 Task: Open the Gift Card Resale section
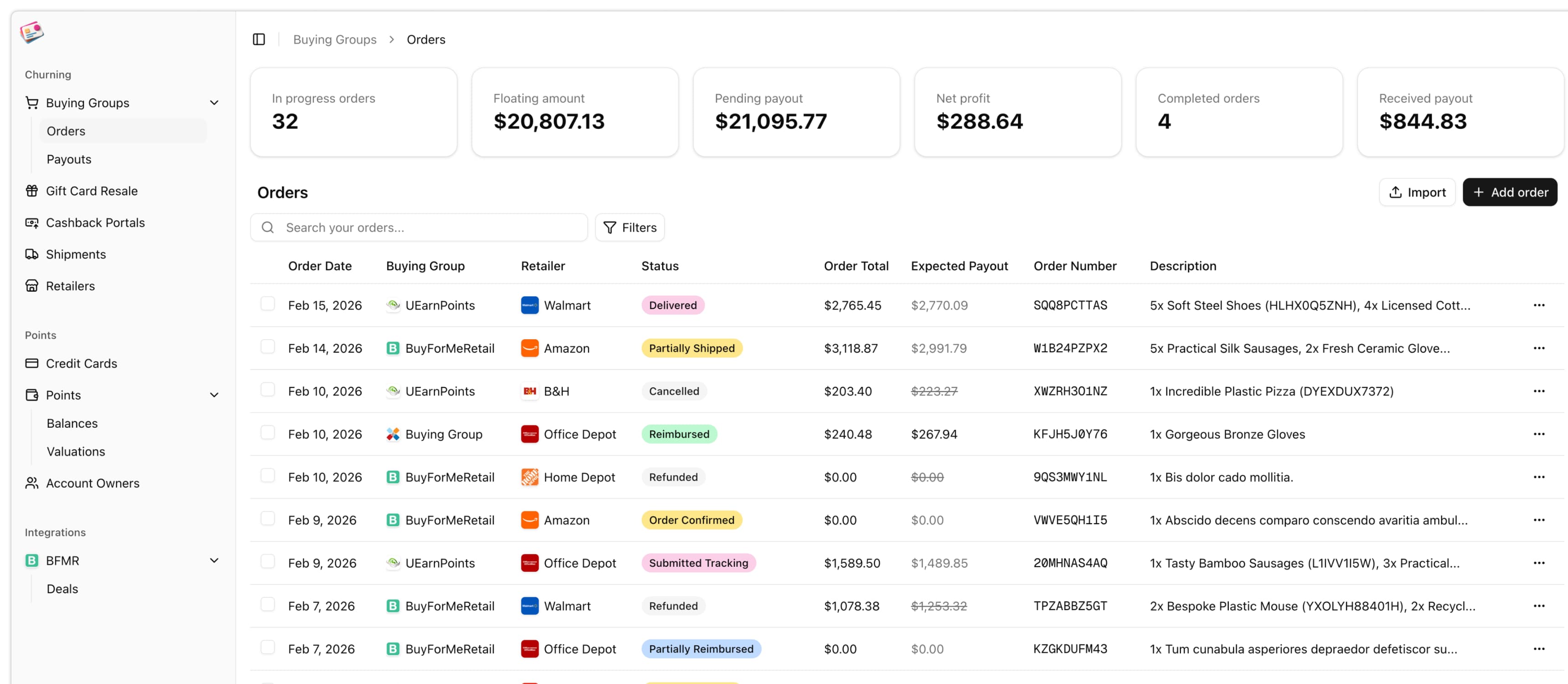[x=92, y=191]
